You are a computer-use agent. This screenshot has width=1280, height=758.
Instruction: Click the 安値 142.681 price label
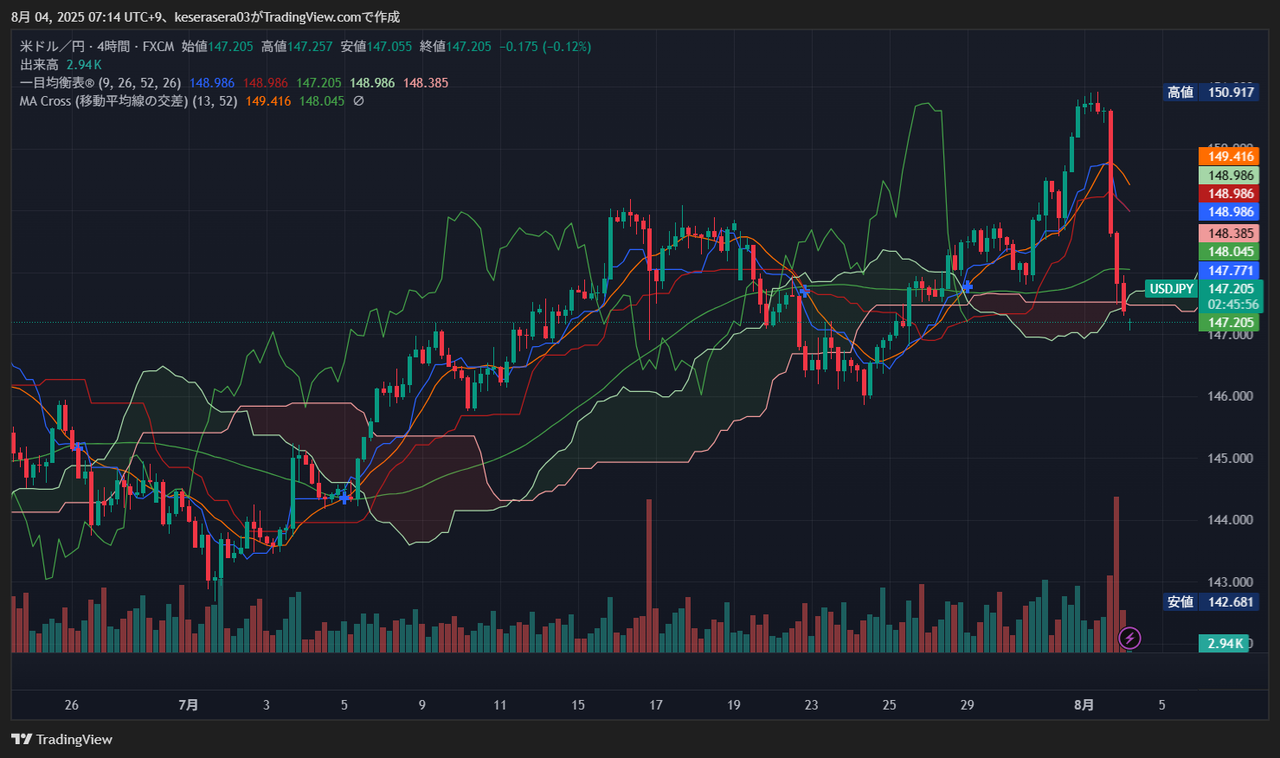tap(1210, 602)
